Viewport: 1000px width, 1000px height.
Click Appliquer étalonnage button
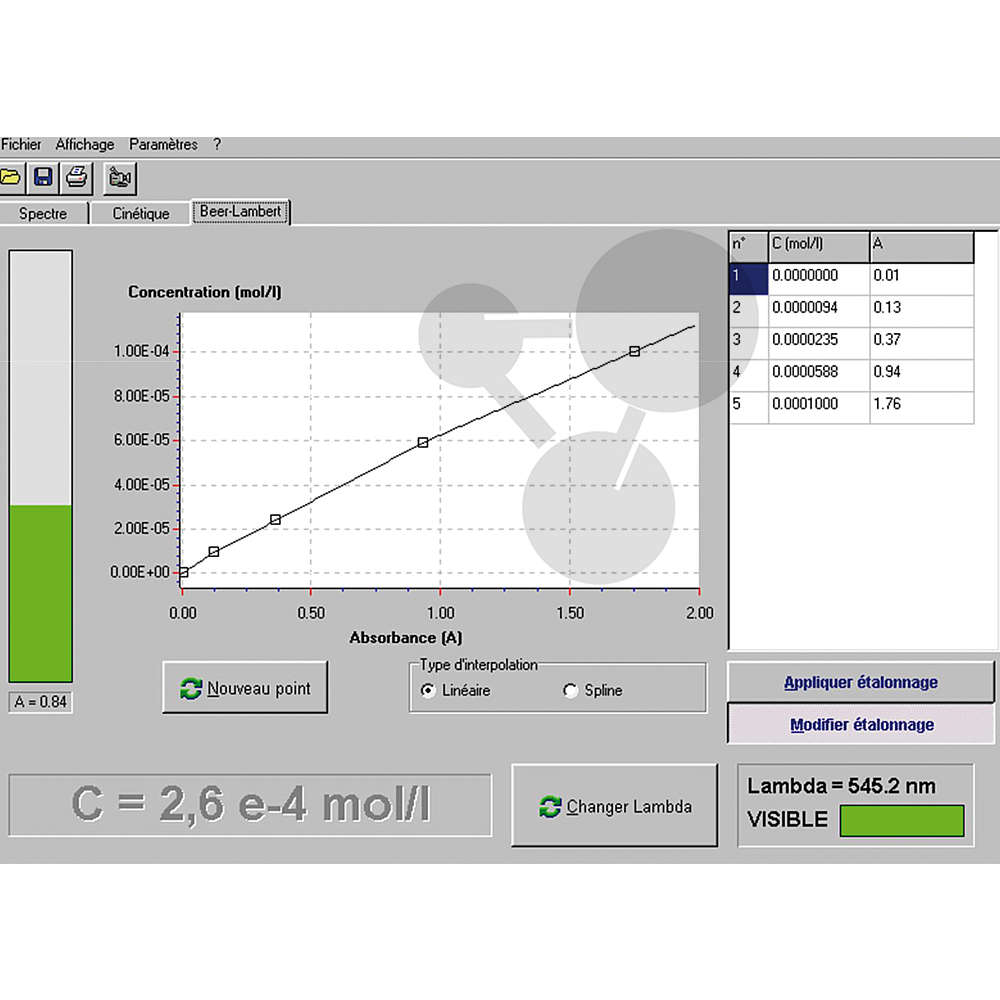pos(860,682)
